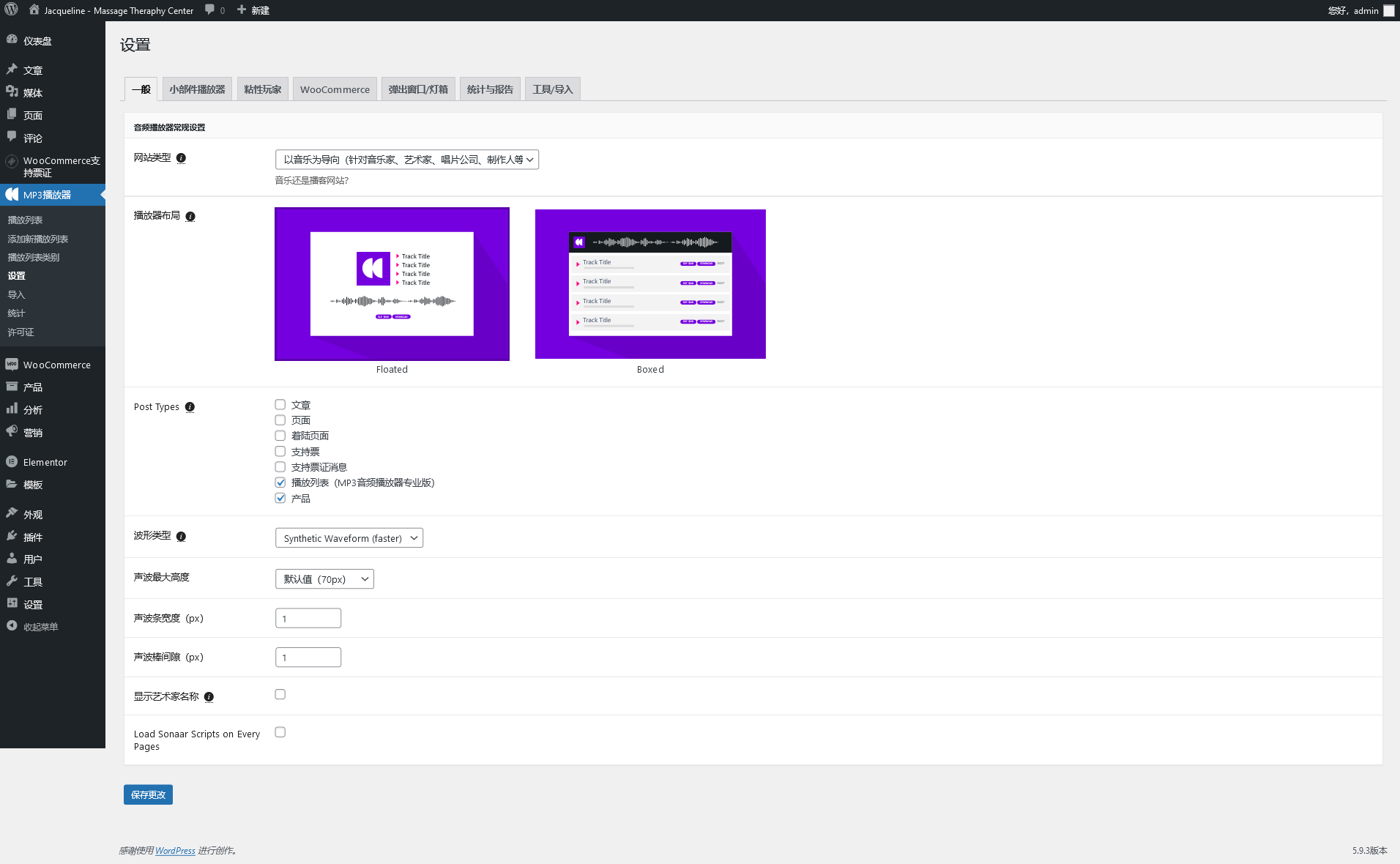1400x864 pixels.
Task: Click the 声波条宽度 input field
Action: 308,619
